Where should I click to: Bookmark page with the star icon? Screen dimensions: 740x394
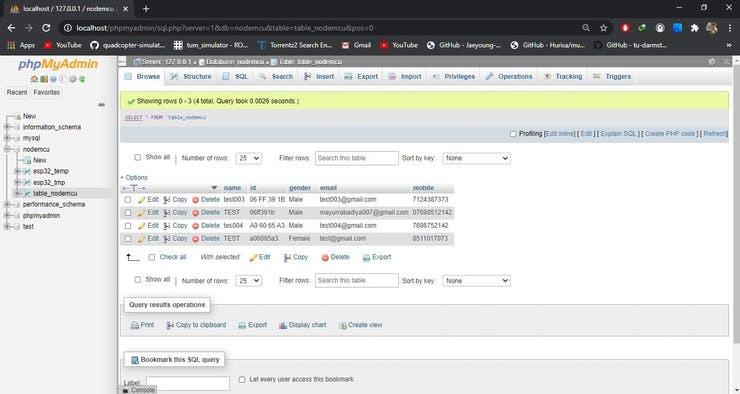coord(603,28)
